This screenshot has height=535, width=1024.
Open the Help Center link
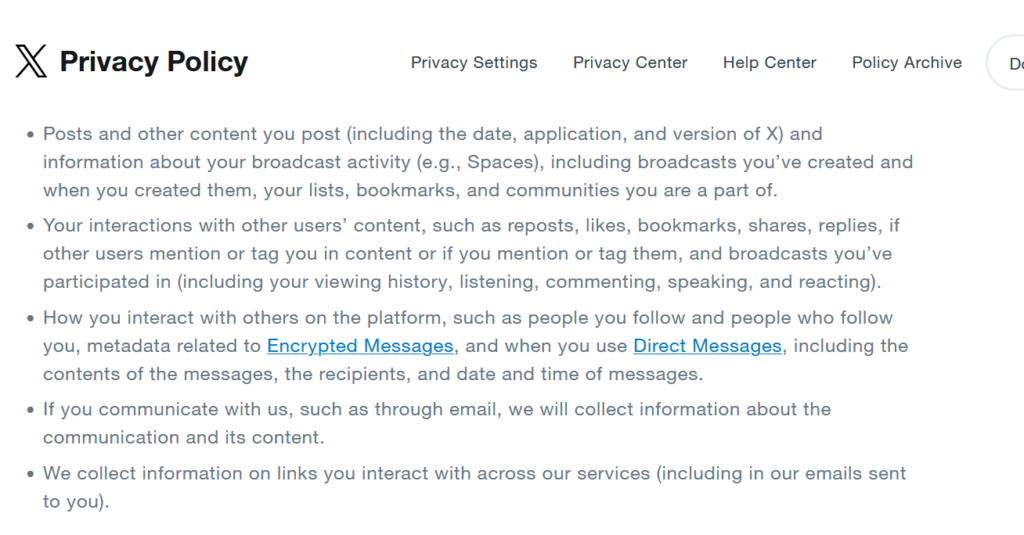[769, 63]
